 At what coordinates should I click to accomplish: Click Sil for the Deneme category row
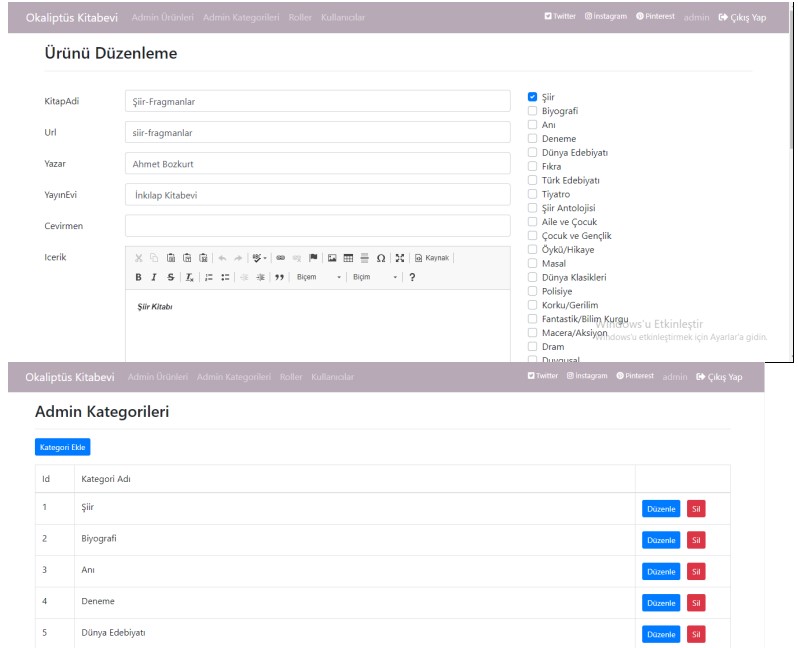(696, 603)
